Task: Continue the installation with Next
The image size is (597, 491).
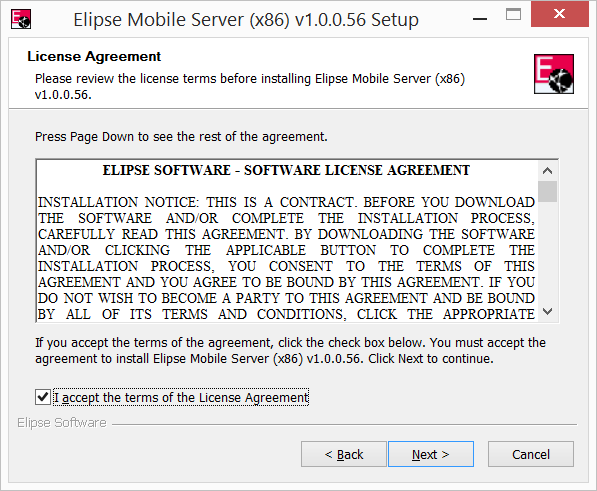Action: (431, 454)
